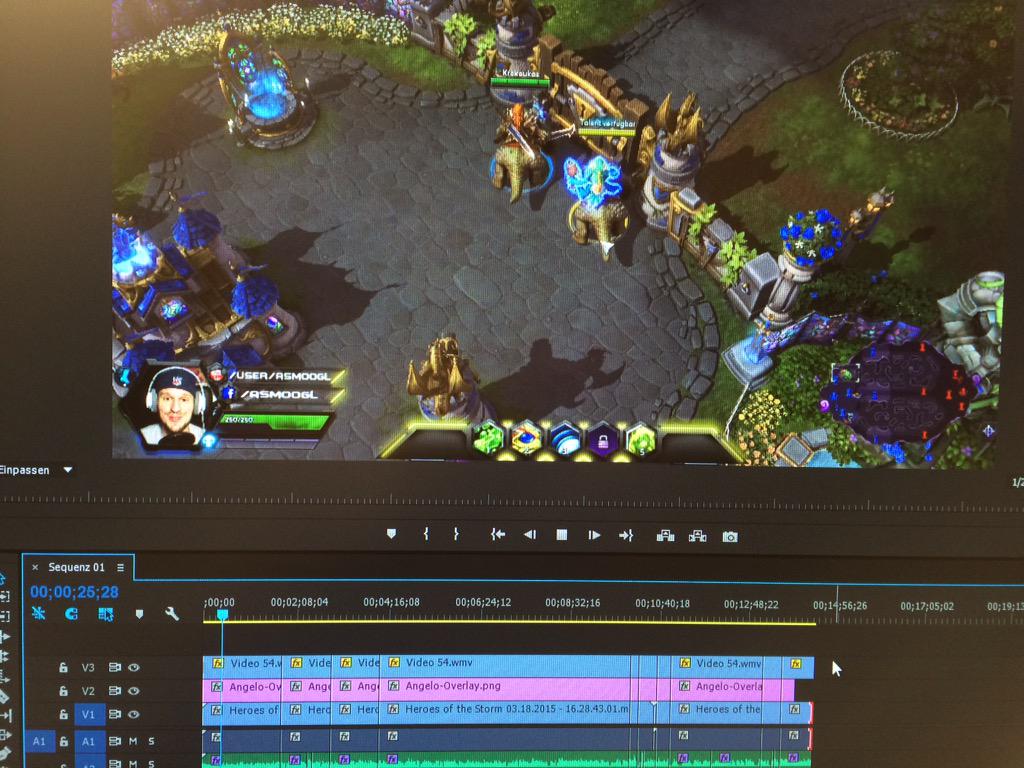Select the first Video 54 clip on V3
The width and height of the screenshot is (1024, 768).
[x=242, y=666]
